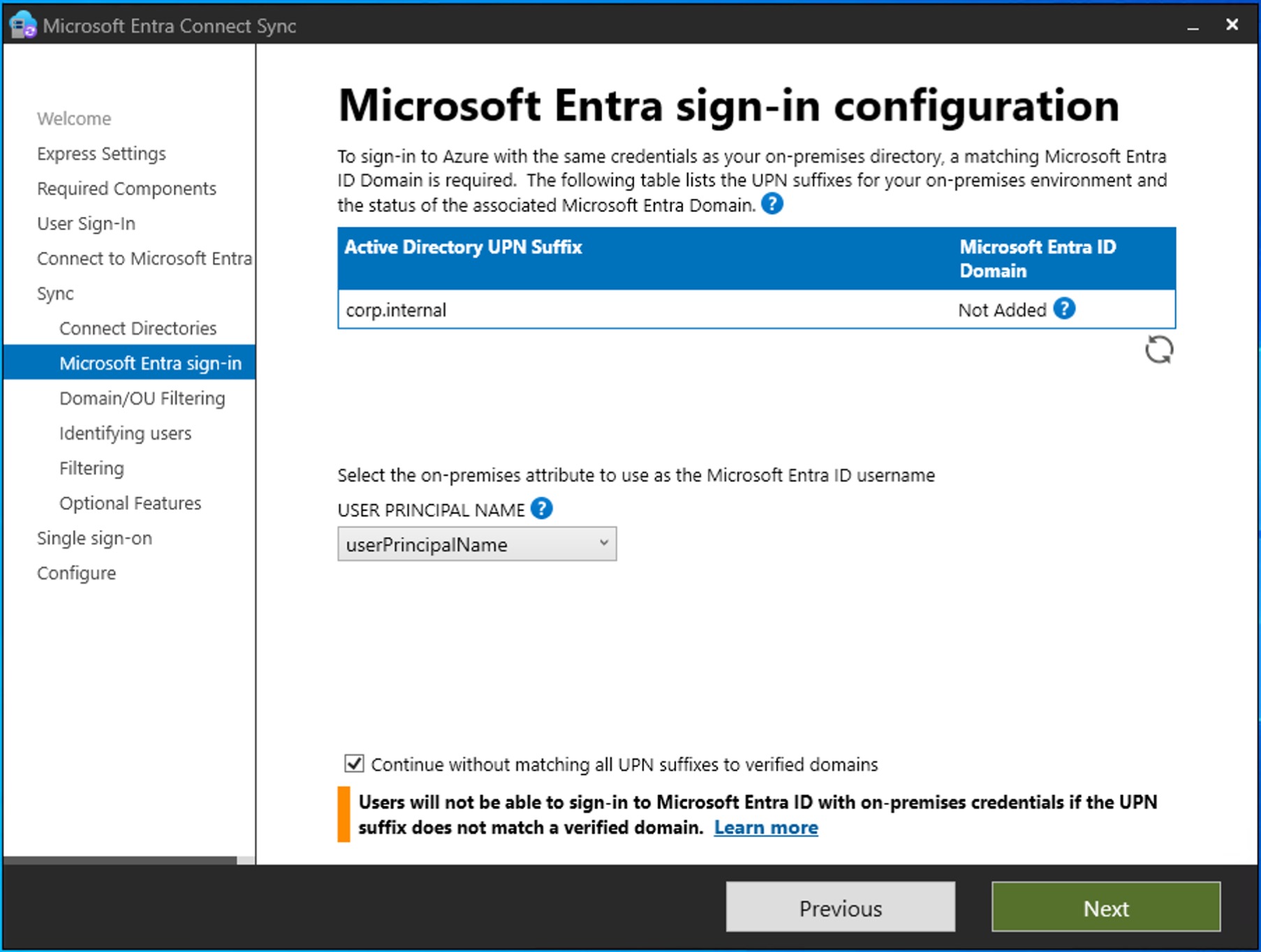Image resolution: width=1261 pixels, height=952 pixels.
Task: Select Domain/OU Filtering in the sidebar
Action: (x=142, y=398)
